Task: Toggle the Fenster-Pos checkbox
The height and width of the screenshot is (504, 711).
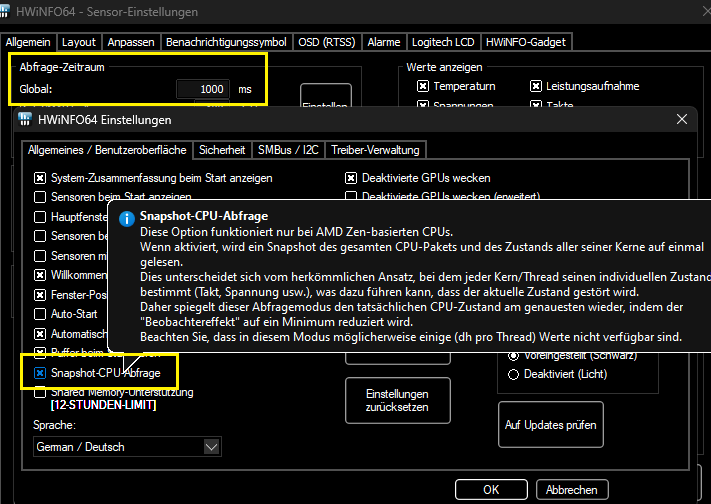Action: [x=40, y=295]
